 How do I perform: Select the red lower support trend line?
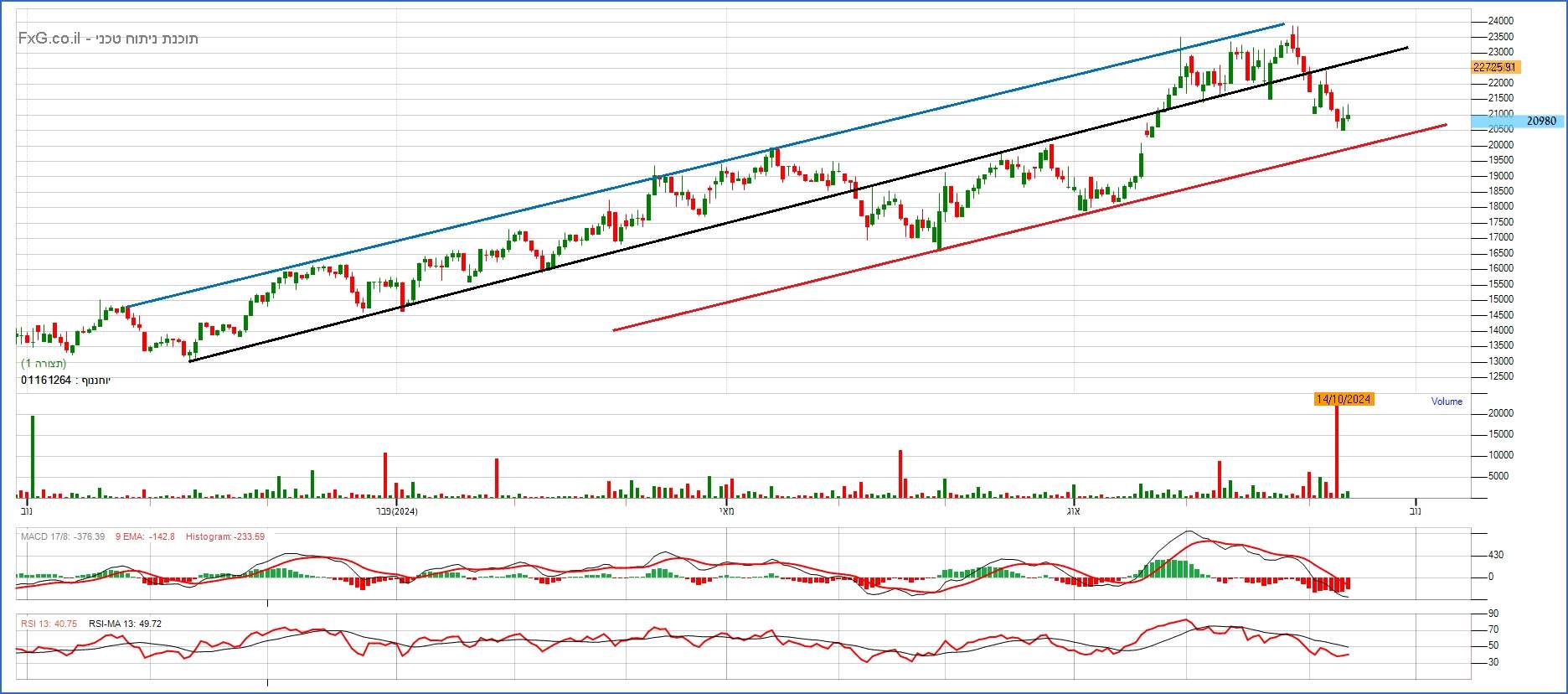click(1030, 227)
